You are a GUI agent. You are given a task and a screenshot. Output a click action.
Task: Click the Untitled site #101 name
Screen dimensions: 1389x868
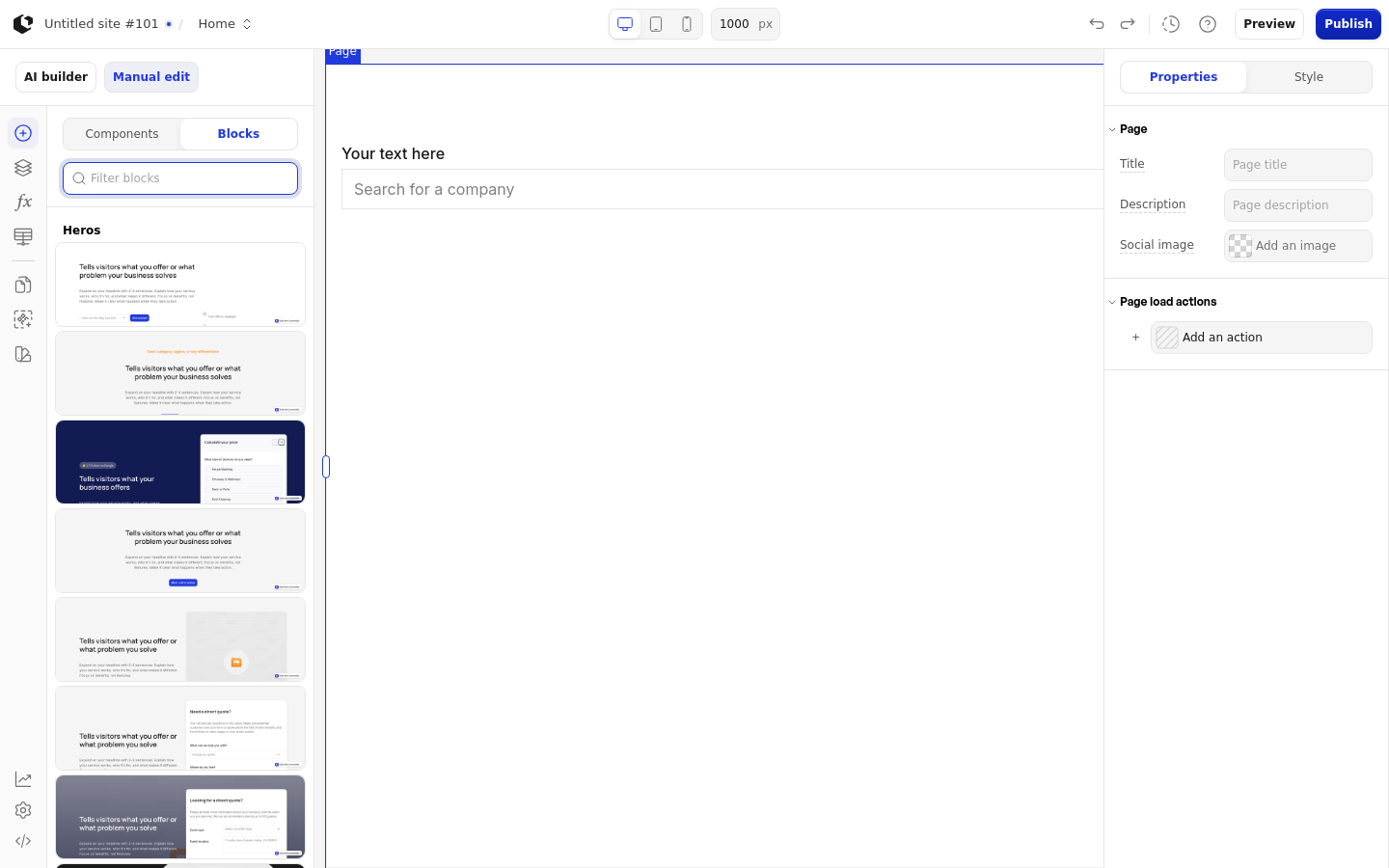point(101,24)
